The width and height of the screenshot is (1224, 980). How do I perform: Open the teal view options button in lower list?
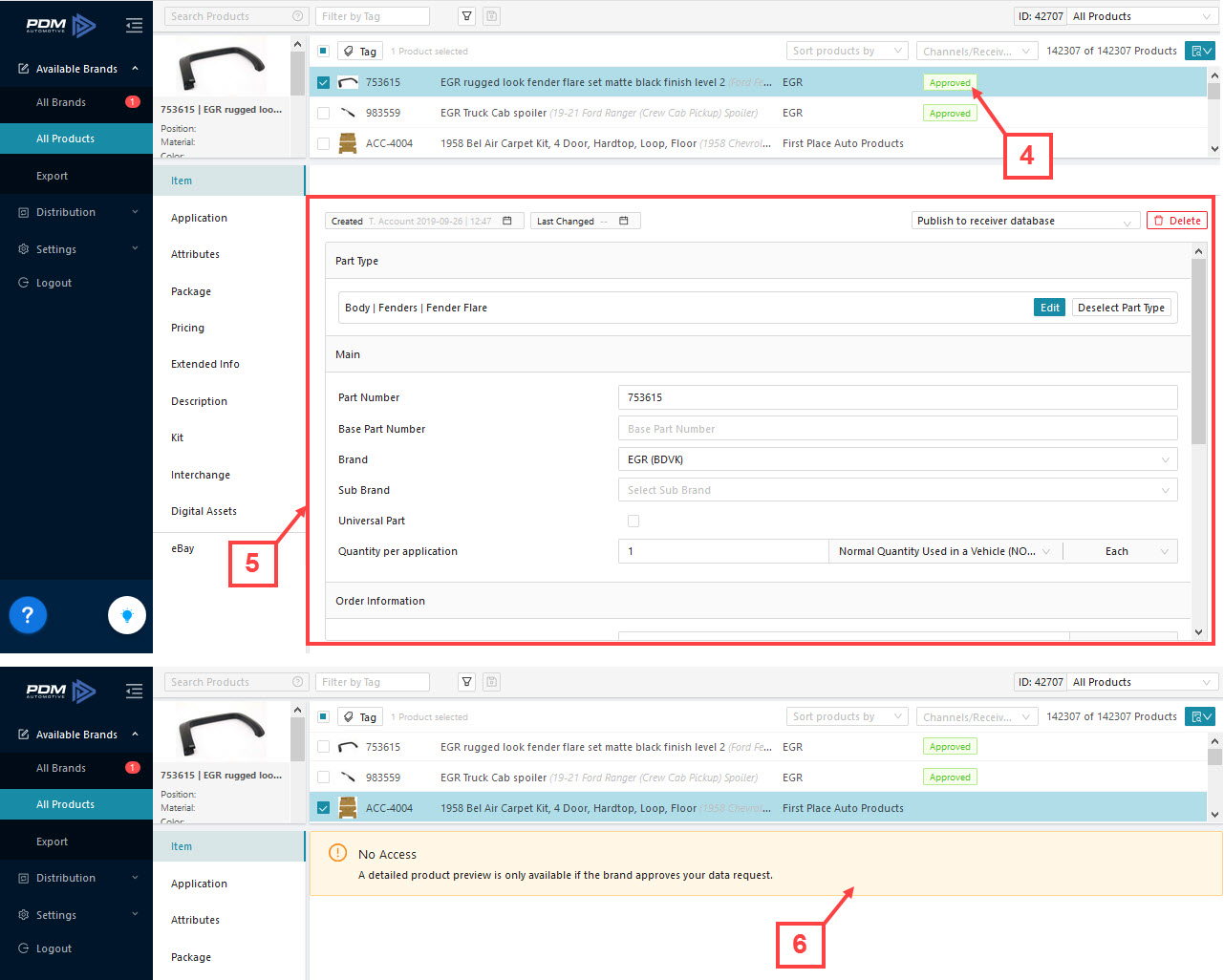pyautogui.click(x=1200, y=716)
